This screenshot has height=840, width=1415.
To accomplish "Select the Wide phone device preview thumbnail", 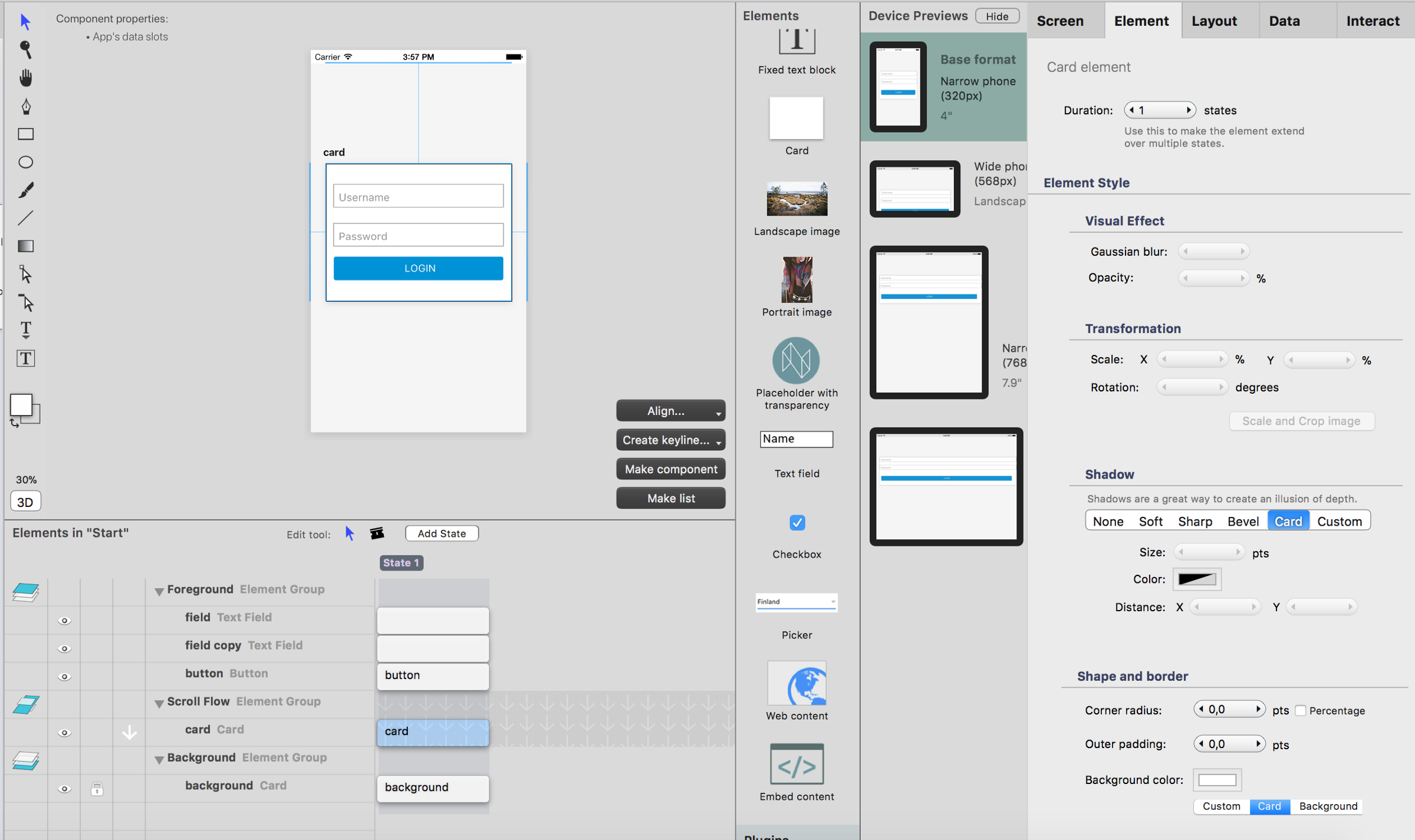I will pyautogui.click(x=914, y=189).
